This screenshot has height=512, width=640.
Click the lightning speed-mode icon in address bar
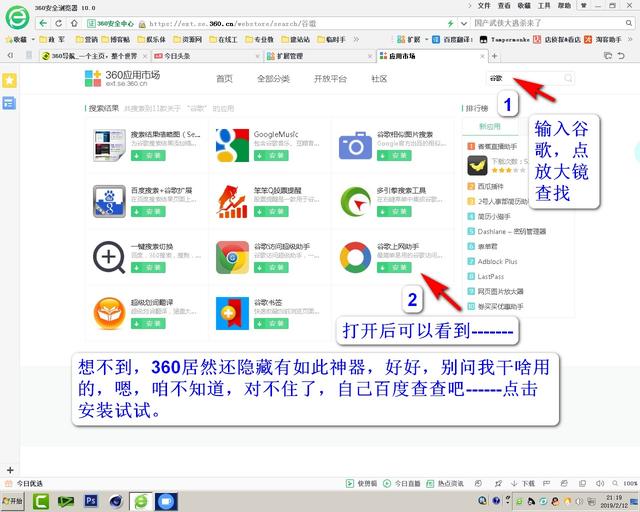click(x=450, y=23)
